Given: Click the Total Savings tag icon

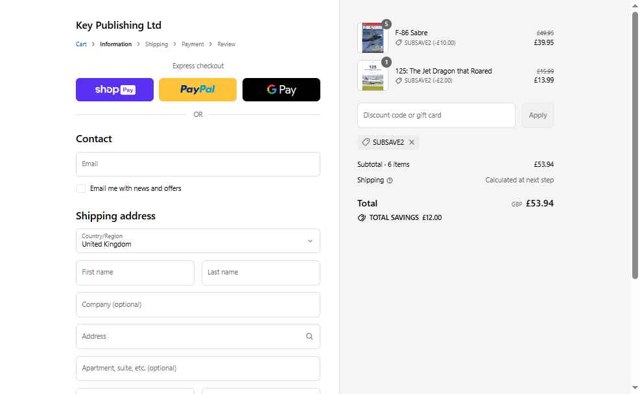Looking at the screenshot, I should [362, 218].
